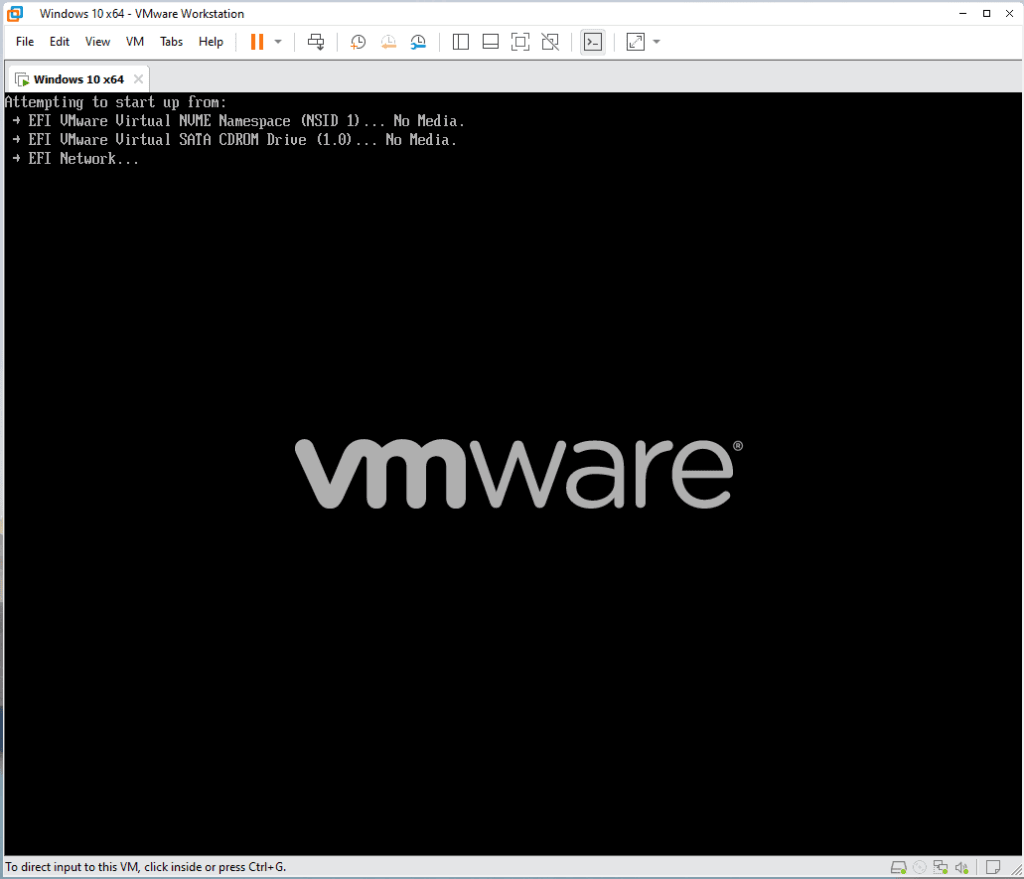Toggle the thumbnail bar view
Image resolution: width=1024 pixels, height=879 pixels.
click(x=490, y=42)
